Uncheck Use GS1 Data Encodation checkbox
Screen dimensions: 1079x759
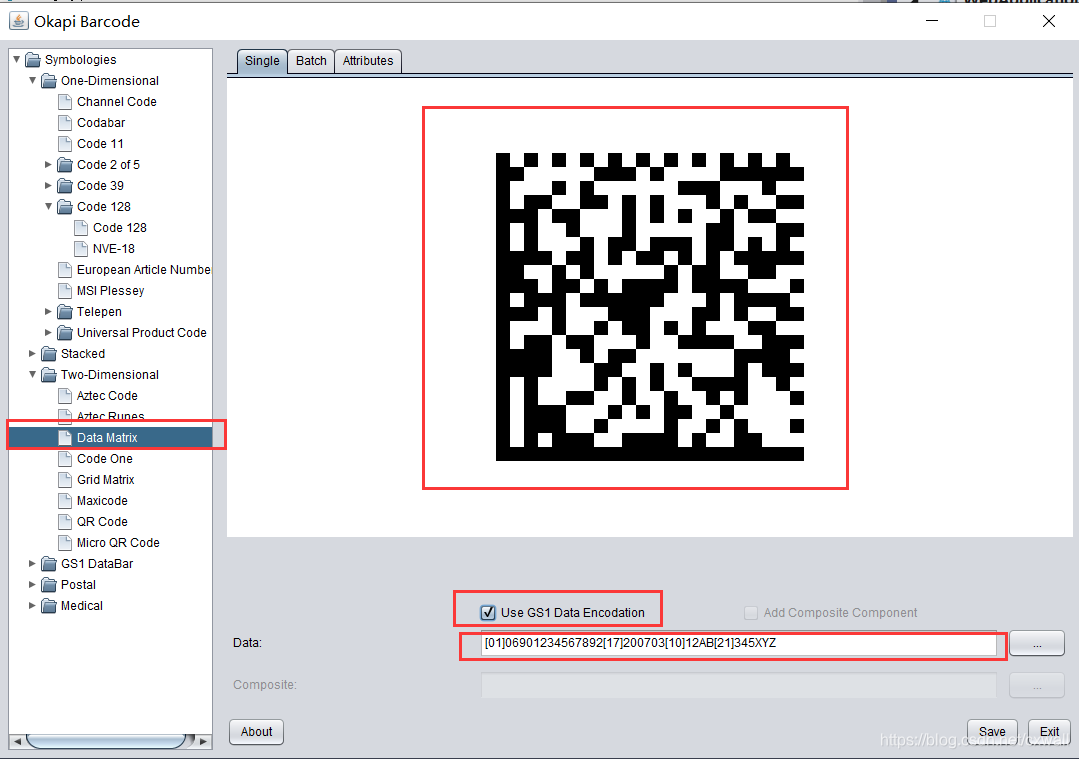(x=488, y=612)
